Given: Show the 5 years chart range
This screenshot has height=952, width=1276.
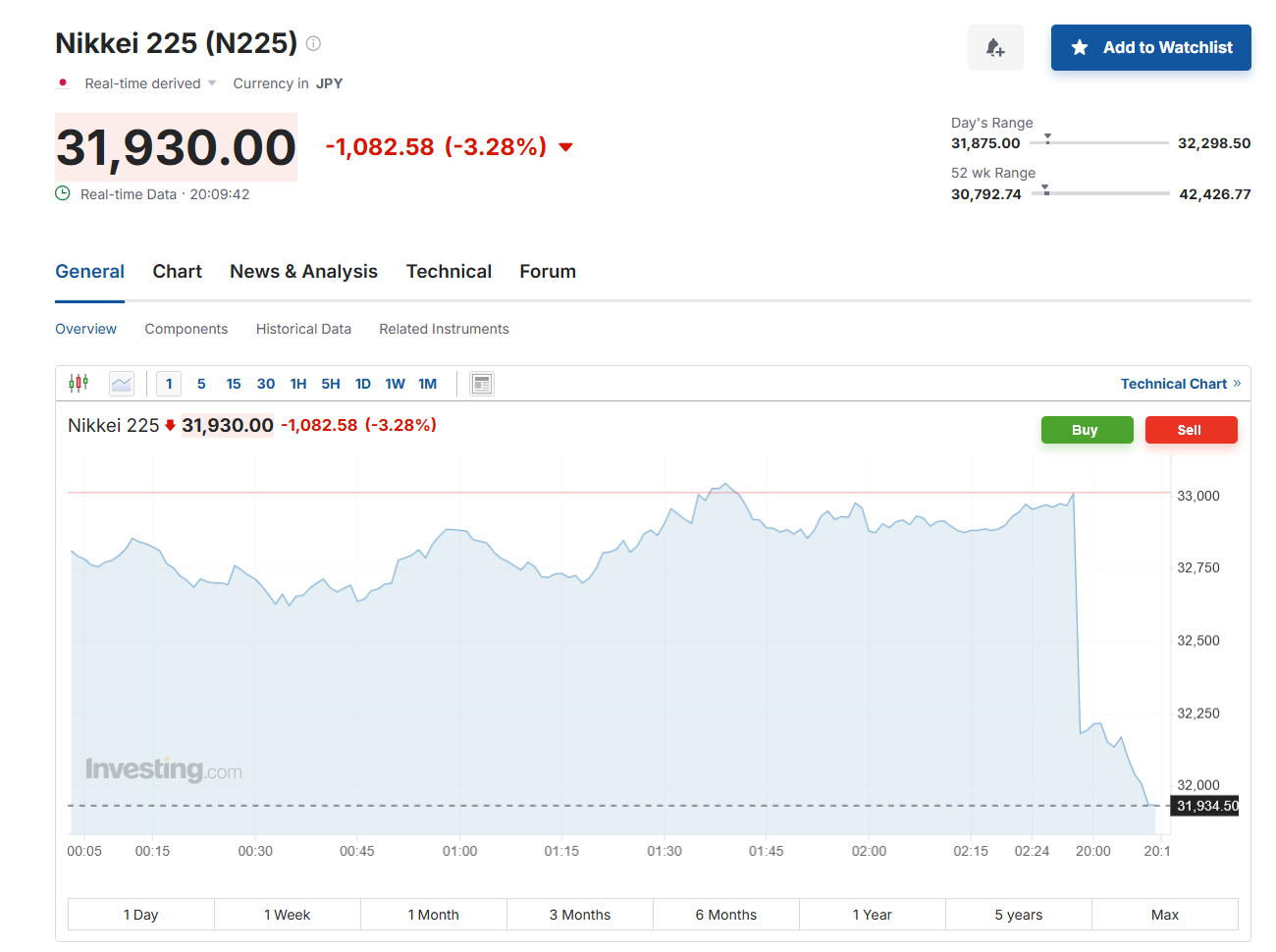Looking at the screenshot, I should [x=1019, y=914].
